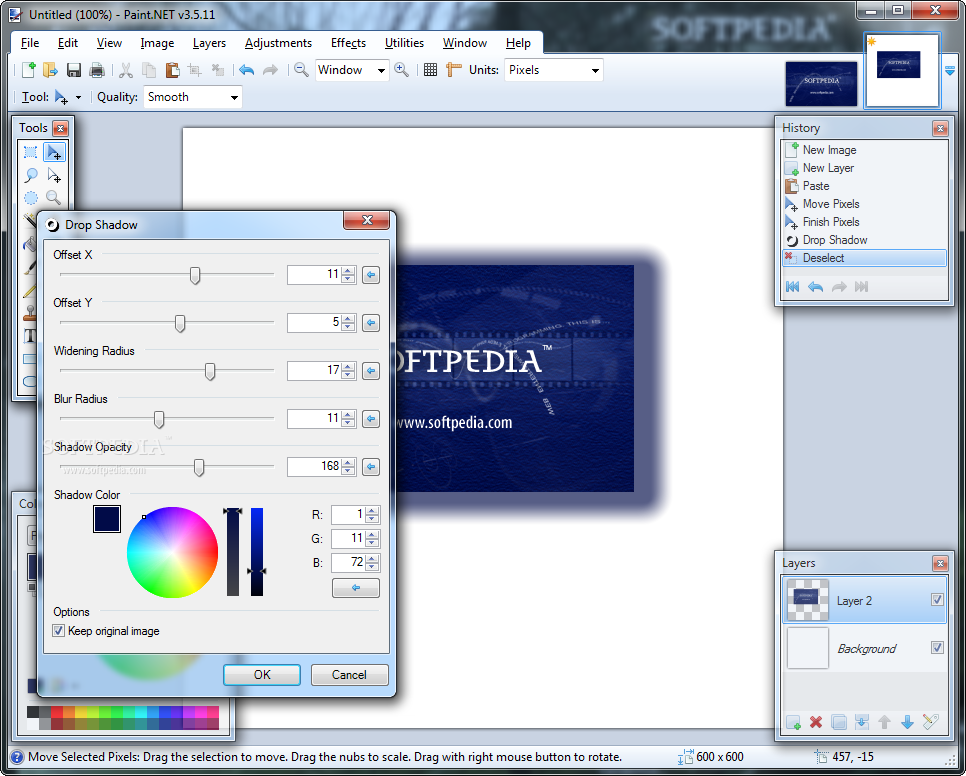Toggle Layer 2 visibility checkbox
Image resolution: width=966 pixels, height=776 pixels.
(x=937, y=599)
